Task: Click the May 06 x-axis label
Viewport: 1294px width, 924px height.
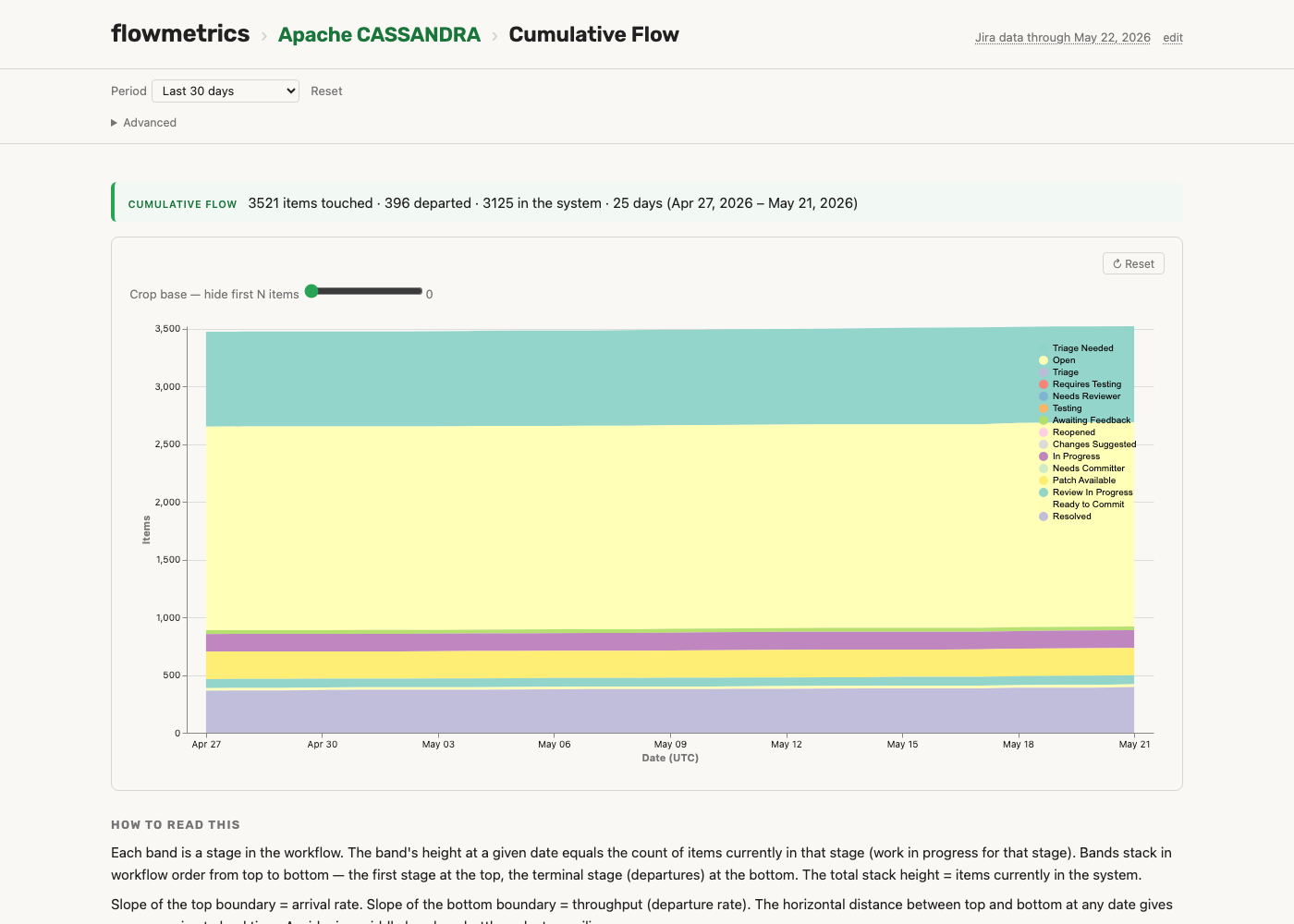Action: point(555,744)
